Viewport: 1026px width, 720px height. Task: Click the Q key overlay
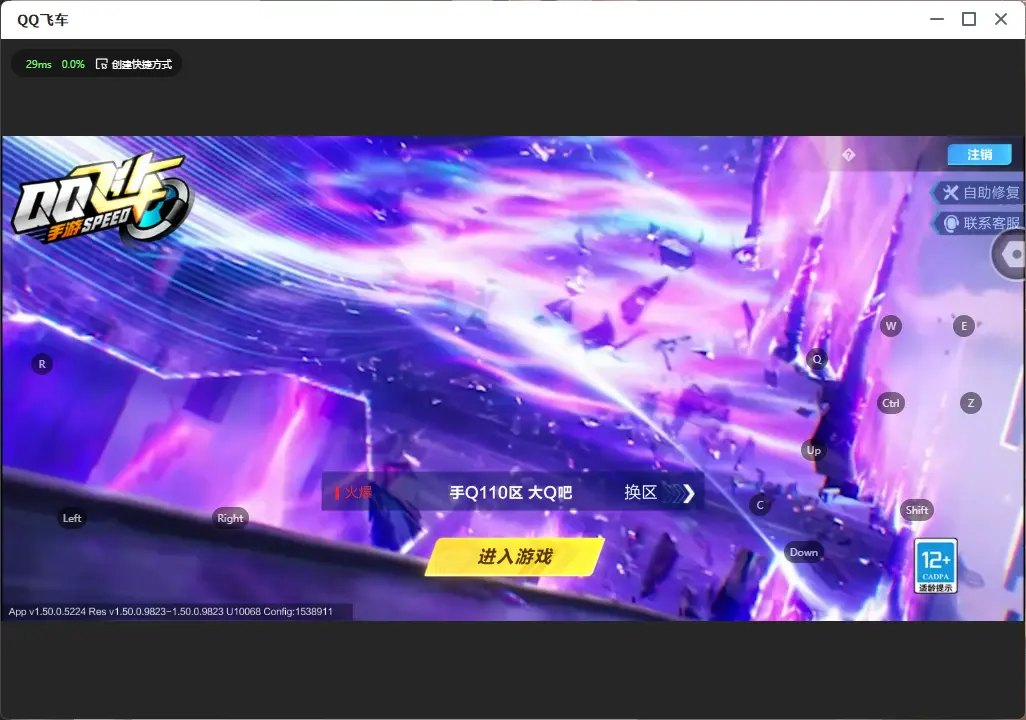[x=817, y=359]
